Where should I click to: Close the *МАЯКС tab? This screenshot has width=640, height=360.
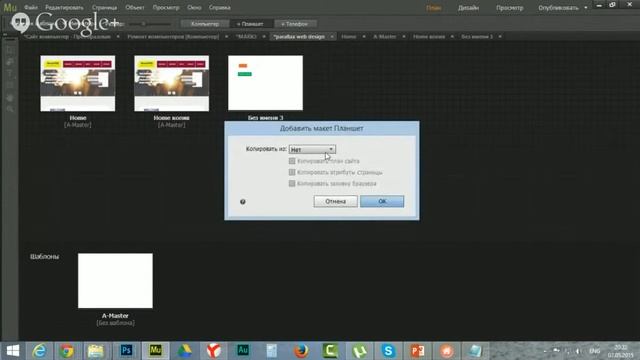click(264, 37)
